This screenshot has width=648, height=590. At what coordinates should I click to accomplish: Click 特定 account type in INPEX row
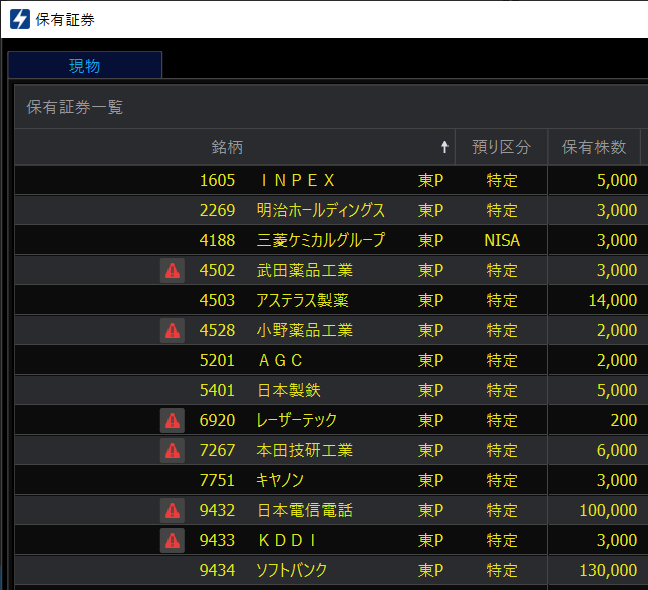click(502, 181)
